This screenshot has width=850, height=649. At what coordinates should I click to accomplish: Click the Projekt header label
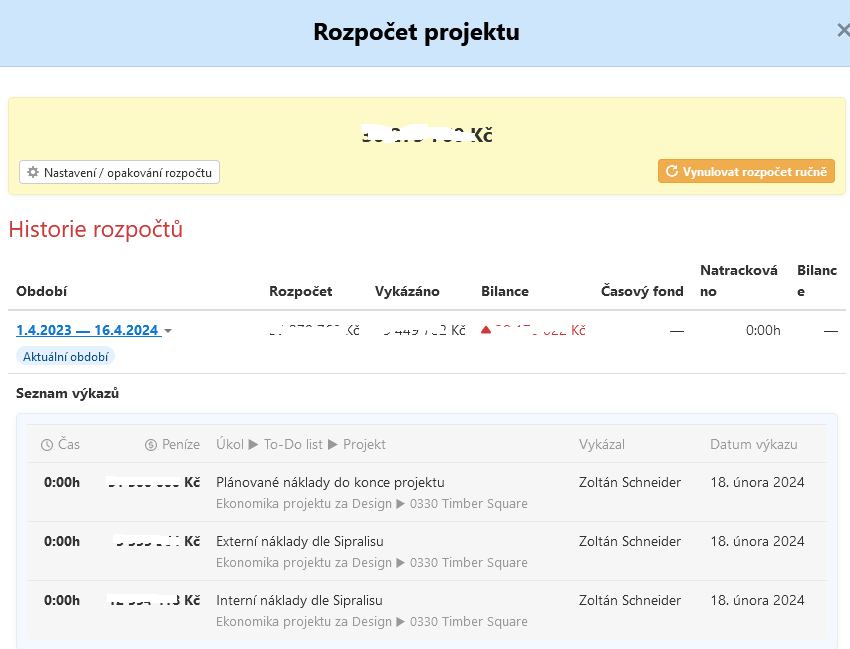pos(364,445)
